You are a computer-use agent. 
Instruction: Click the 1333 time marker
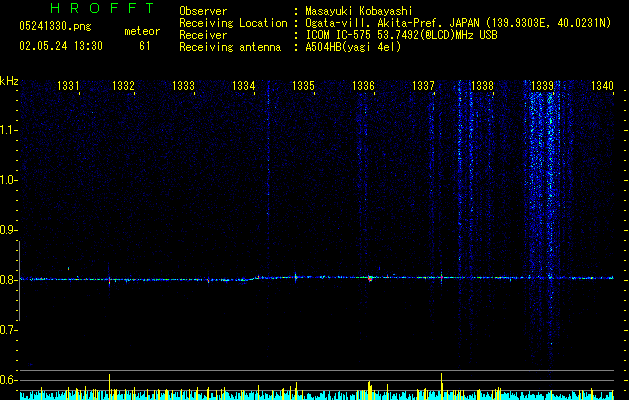[183, 85]
